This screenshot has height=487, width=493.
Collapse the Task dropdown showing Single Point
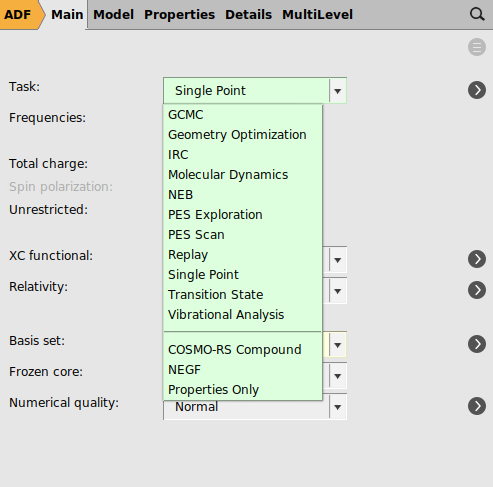coord(255,90)
